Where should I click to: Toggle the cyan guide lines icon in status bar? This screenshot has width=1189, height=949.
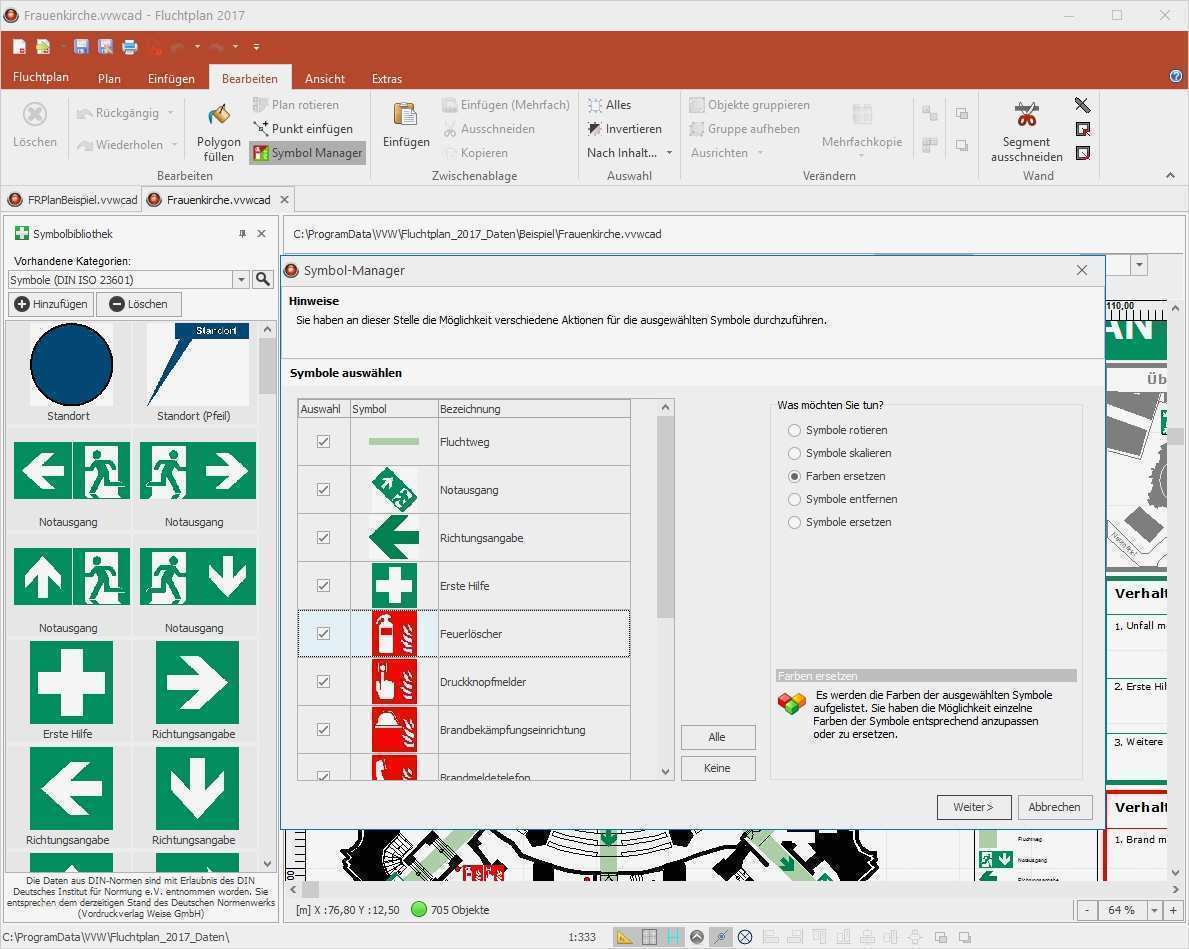click(673, 937)
